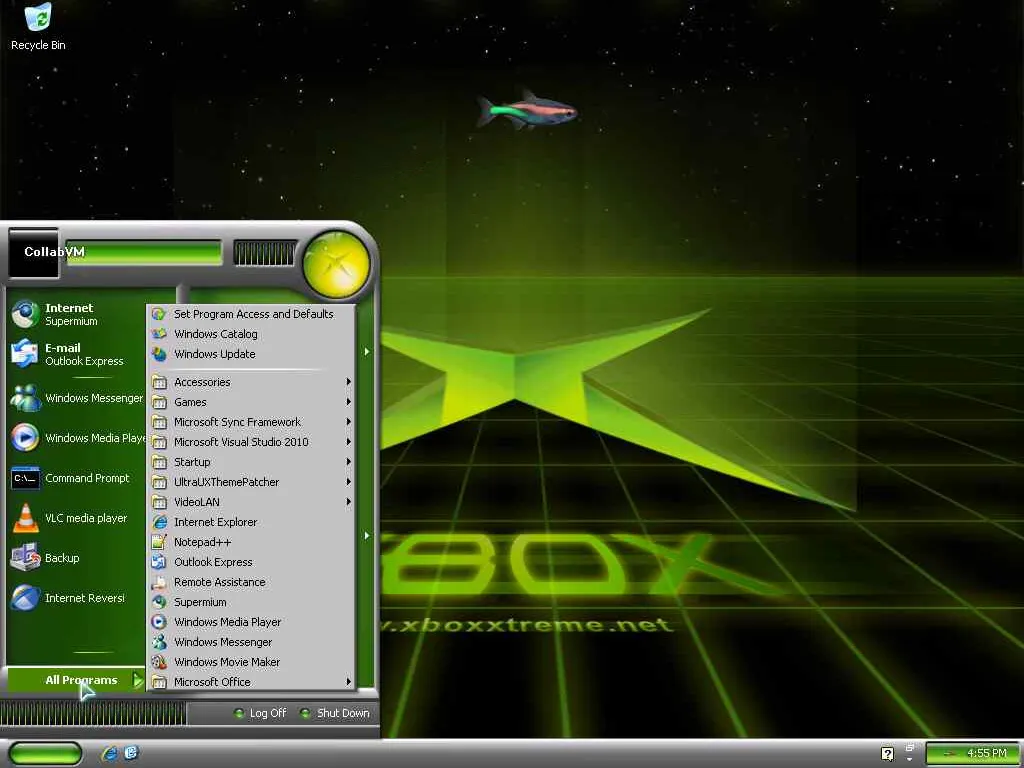Expand the Games submenu
This screenshot has width=1024, height=768.
[251, 402]
